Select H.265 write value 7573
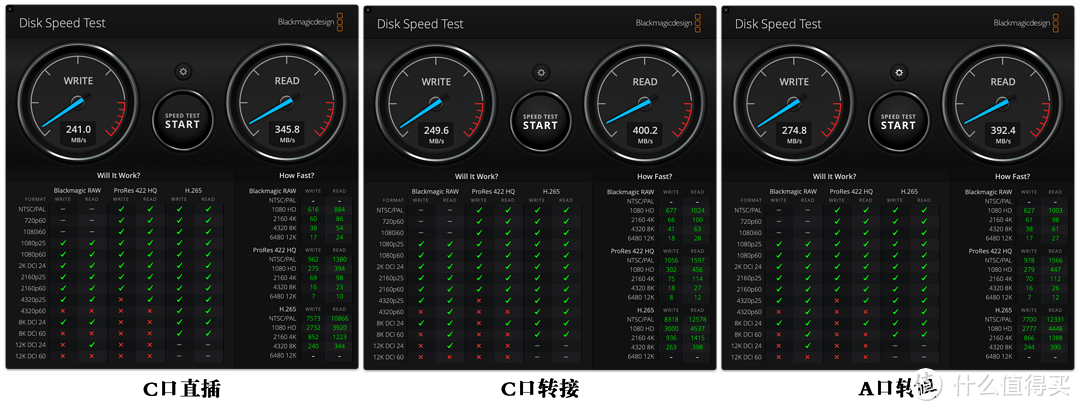The width and height of the screenshot is (1080, 411). pos(313,319)
